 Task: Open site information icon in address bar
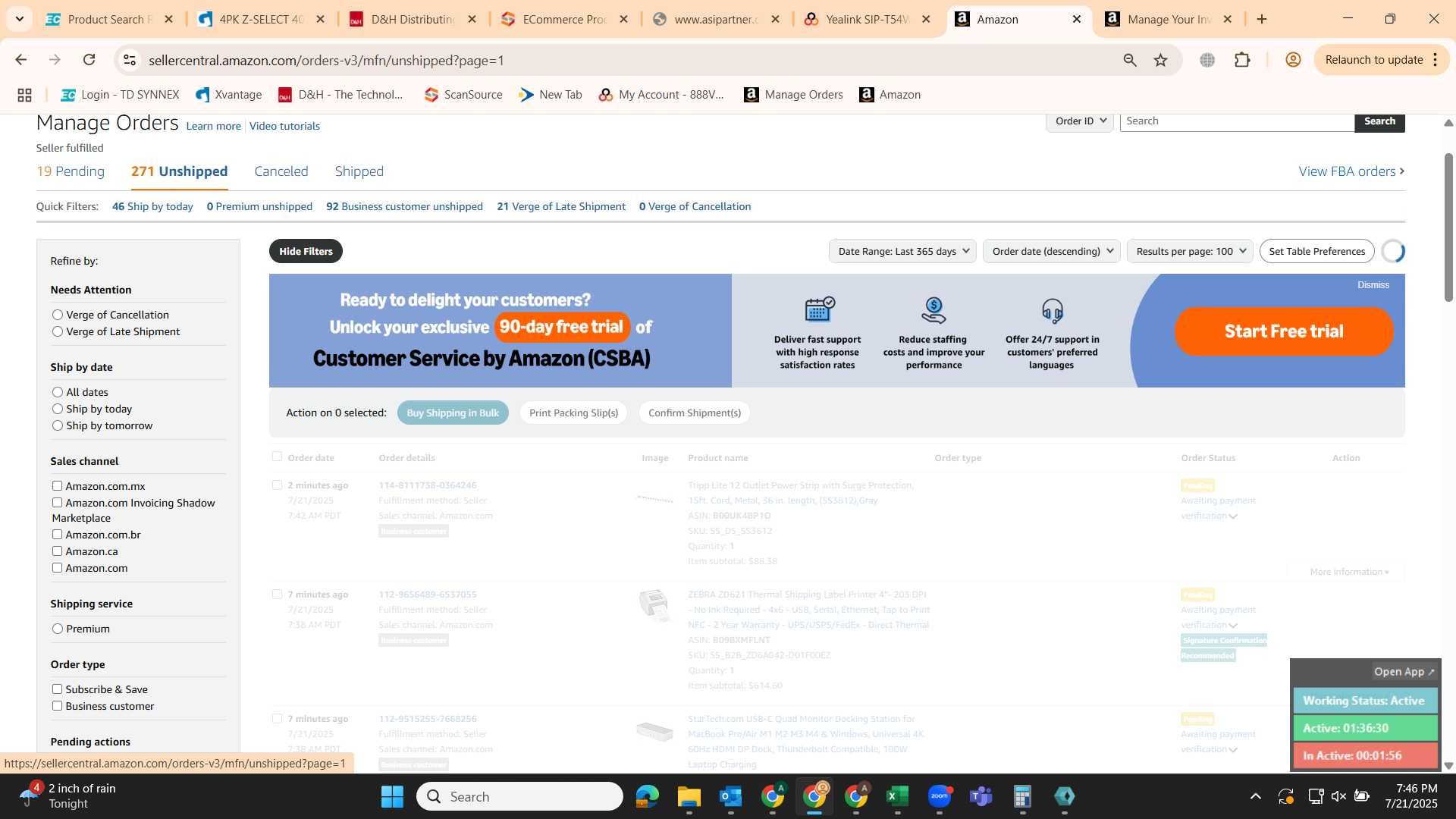pos(130,60)
